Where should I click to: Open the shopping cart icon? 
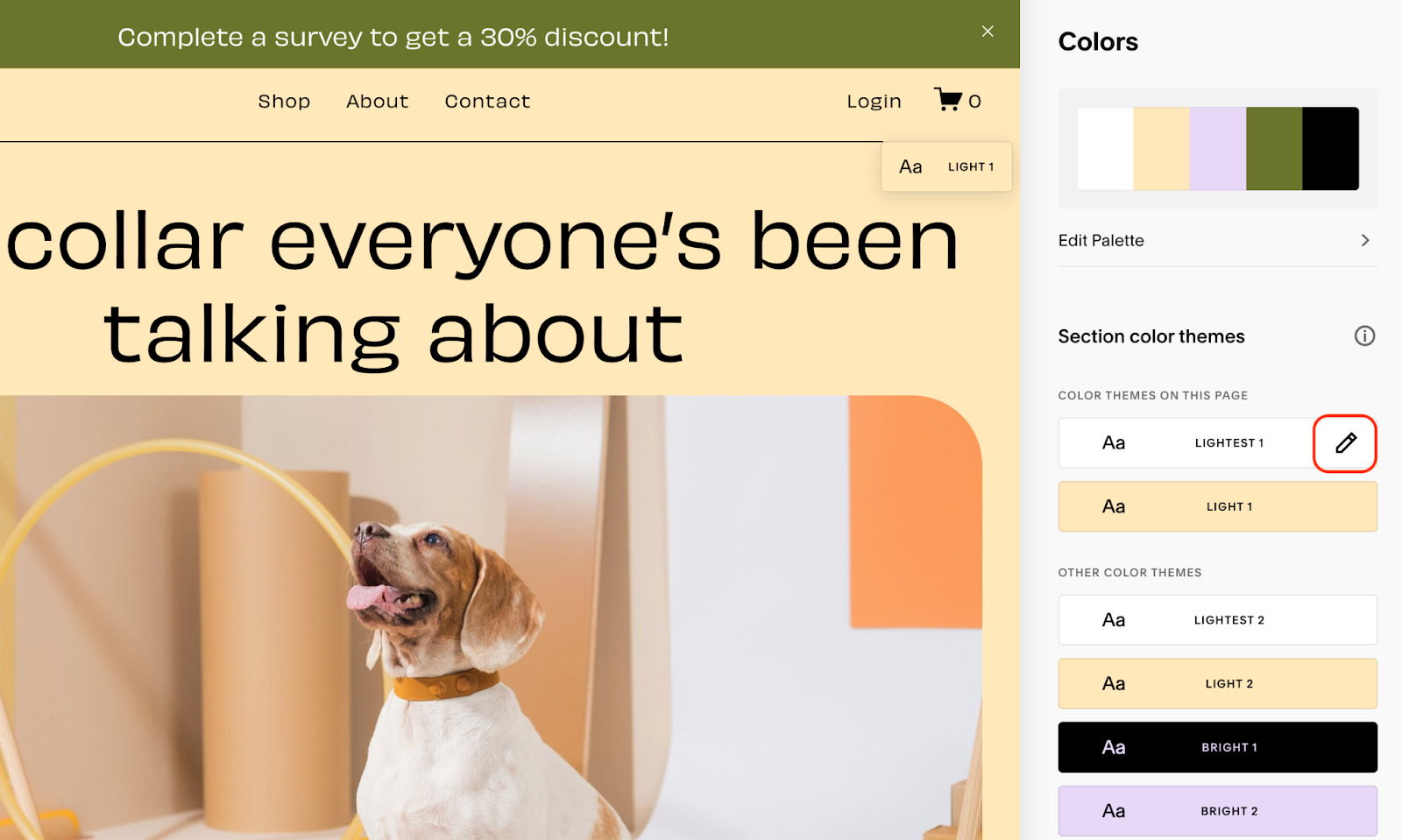(948, 100)
